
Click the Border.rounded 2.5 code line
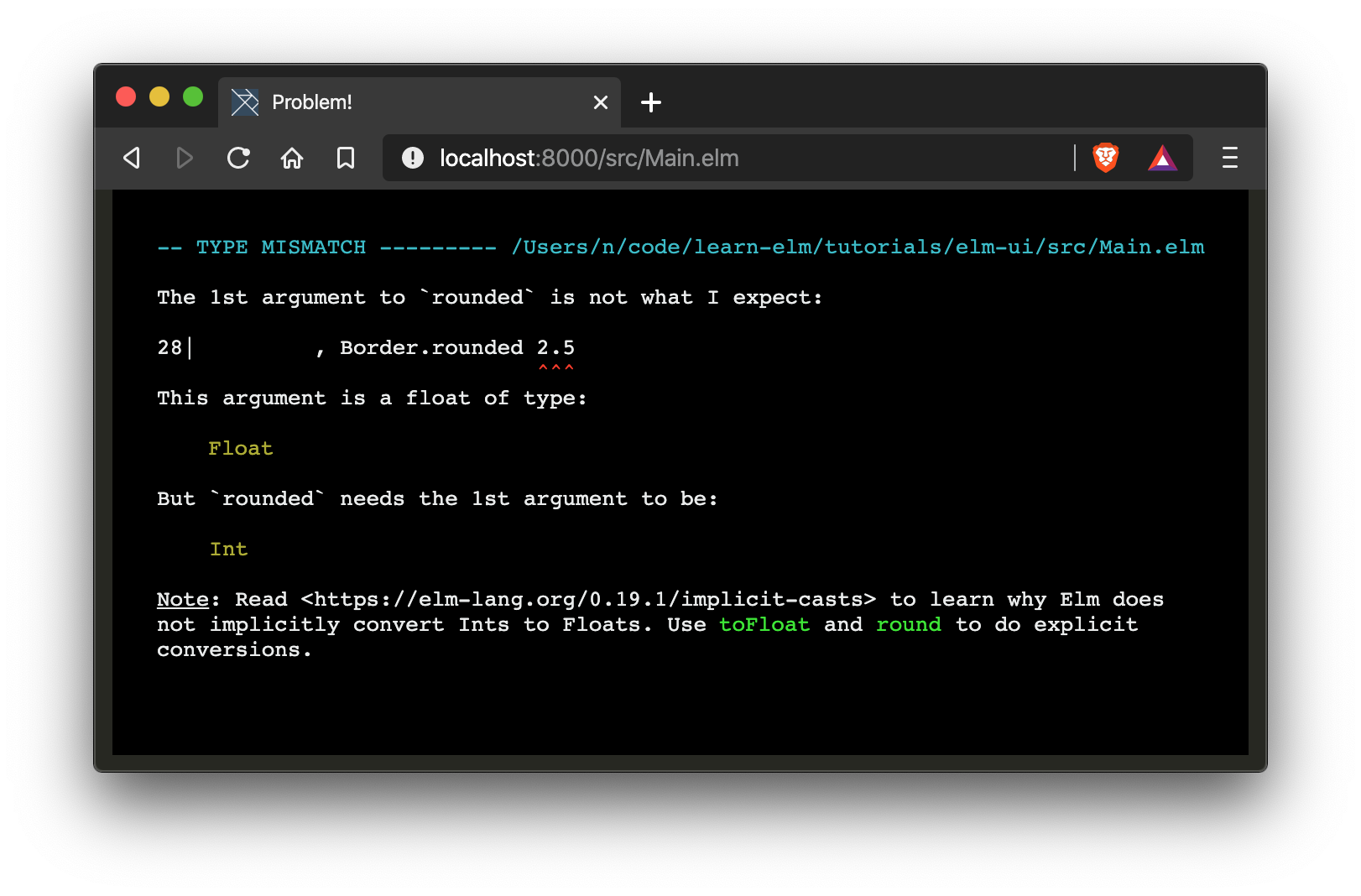click(x=457, y=347)
